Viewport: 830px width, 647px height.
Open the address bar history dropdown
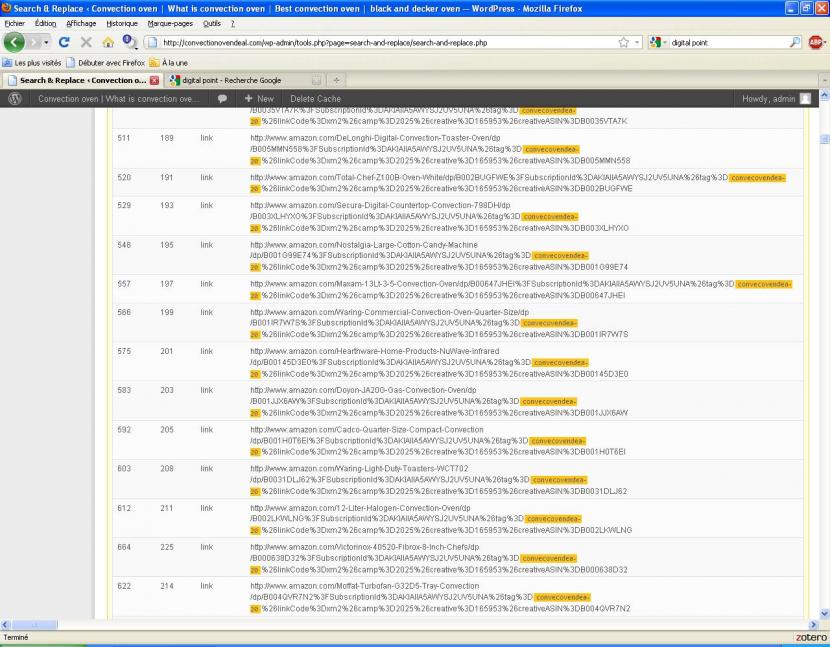tap(637, 42)
